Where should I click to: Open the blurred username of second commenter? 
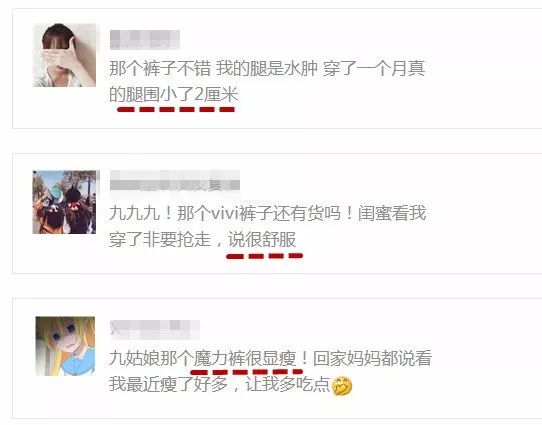pyautogui.click(x=175, y=180)
